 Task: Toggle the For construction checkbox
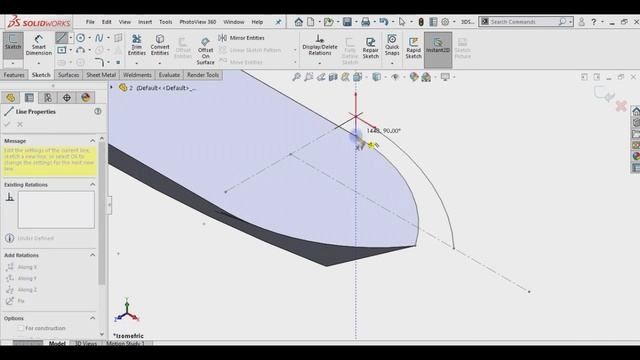pyautogui.click(x=21, y=328)
